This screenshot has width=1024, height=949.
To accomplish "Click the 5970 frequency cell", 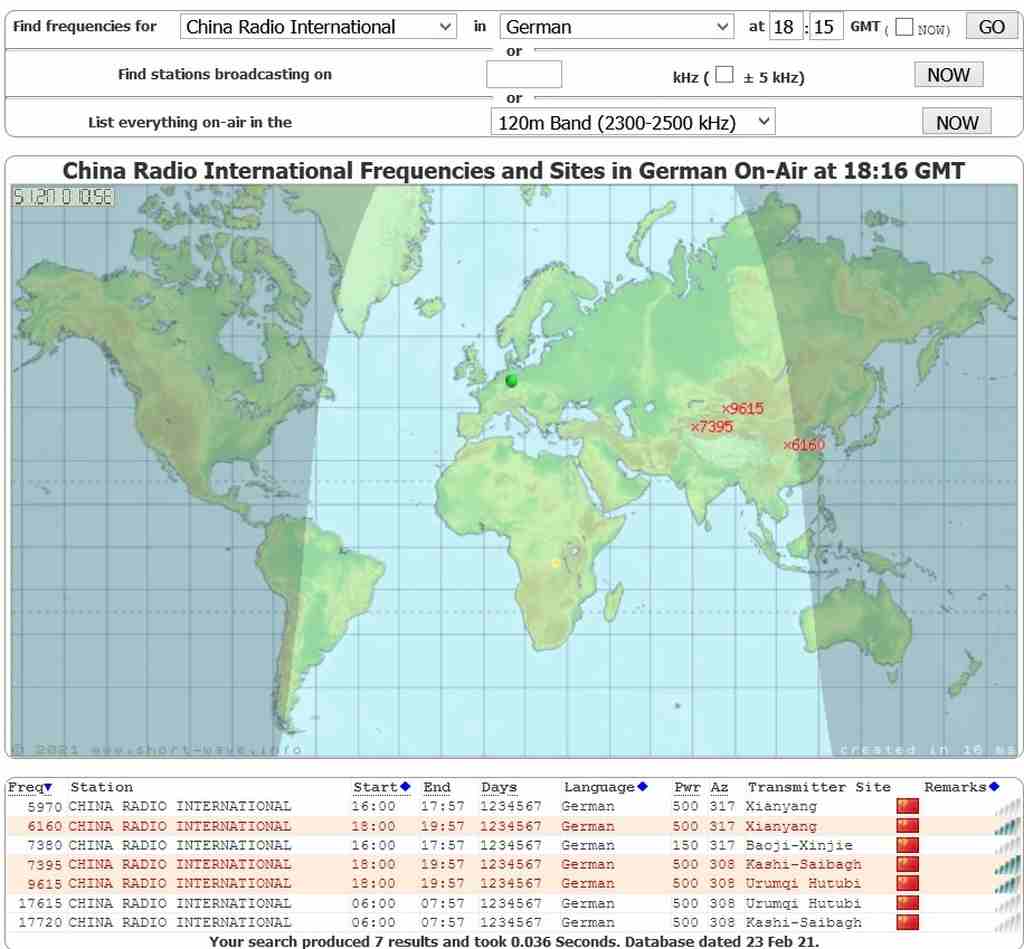I will click(45, 807).
